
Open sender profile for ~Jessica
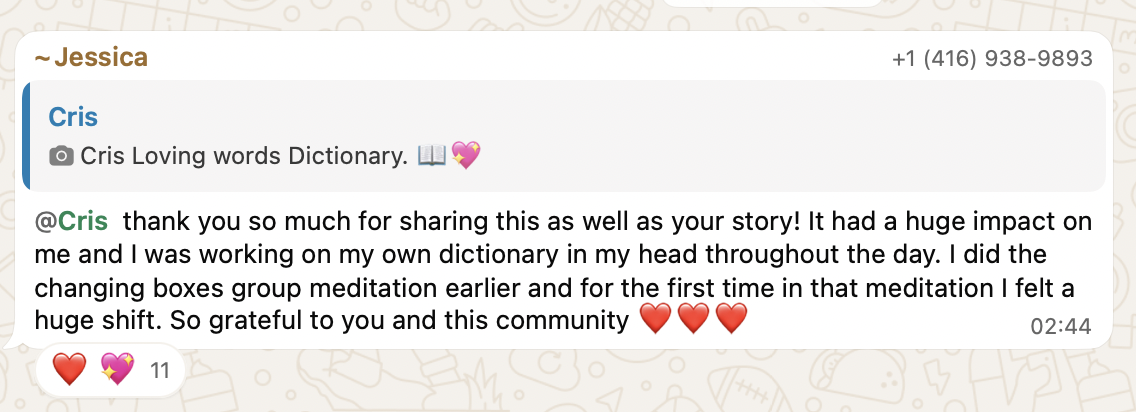tap(90, 59)
